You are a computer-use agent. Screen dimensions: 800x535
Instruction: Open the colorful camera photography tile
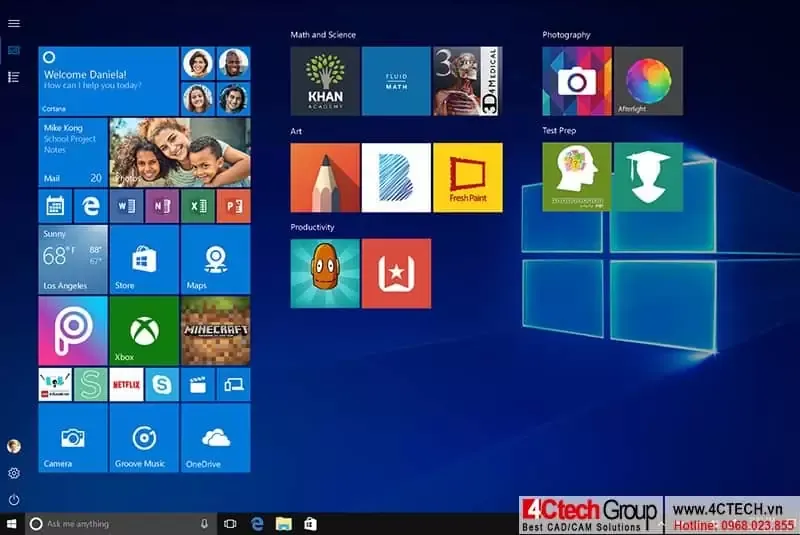577,81
